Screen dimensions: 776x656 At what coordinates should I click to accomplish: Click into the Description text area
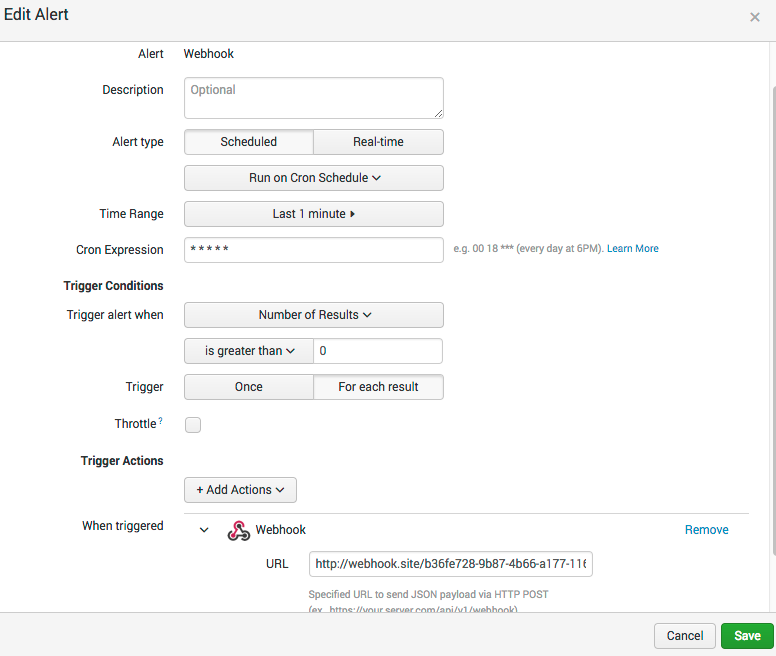pos(314,98)
